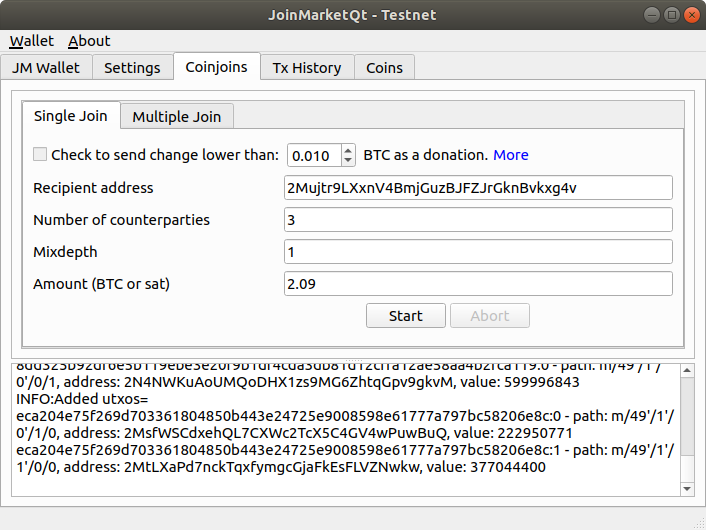Viewport: 706px width, 530px height.
Task: Select the Single Join tab
Action: tap(70, 116)
